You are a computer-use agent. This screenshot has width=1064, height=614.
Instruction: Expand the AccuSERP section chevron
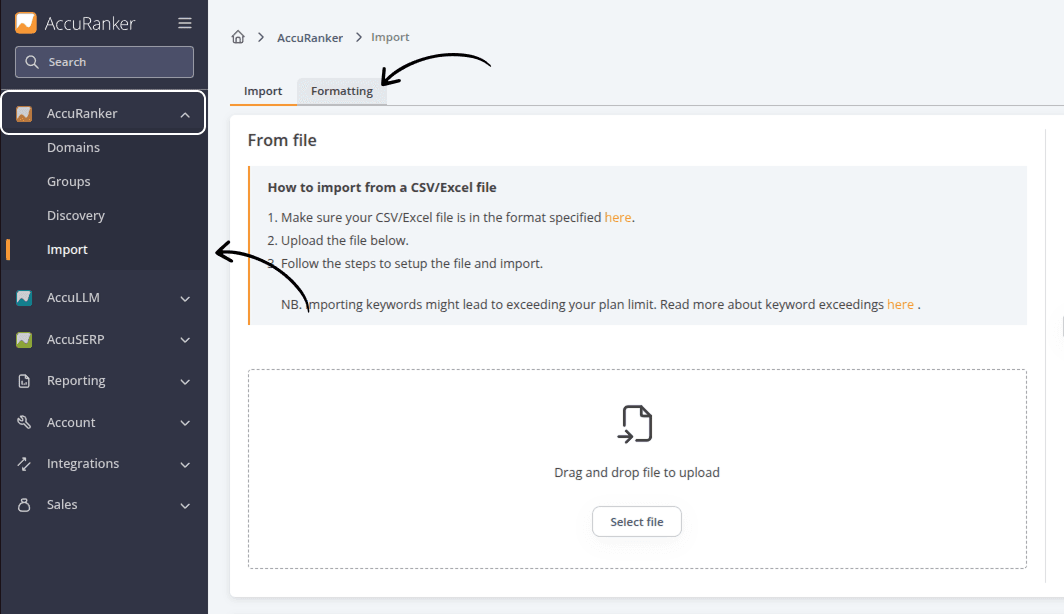point(185,340)
